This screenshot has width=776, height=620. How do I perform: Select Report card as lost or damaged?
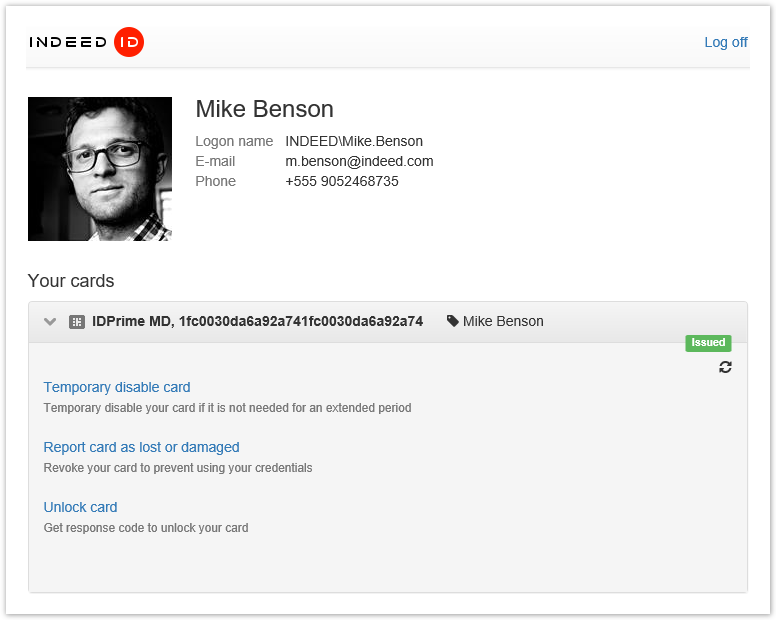click(141, 447)
